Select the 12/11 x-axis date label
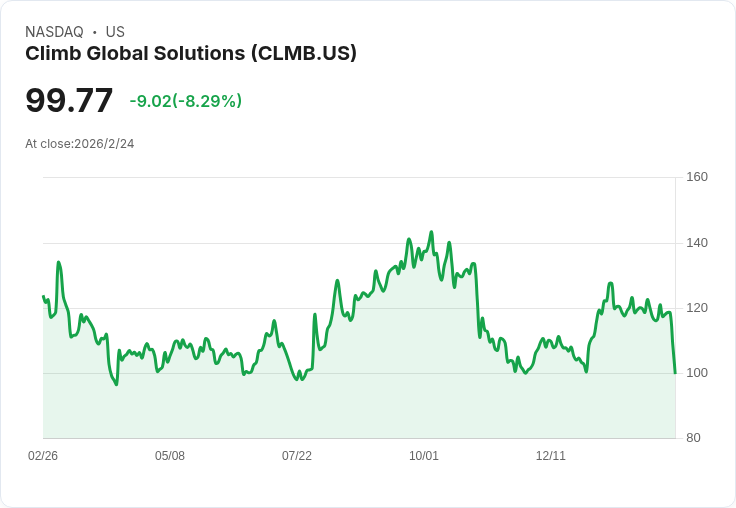 551,456
